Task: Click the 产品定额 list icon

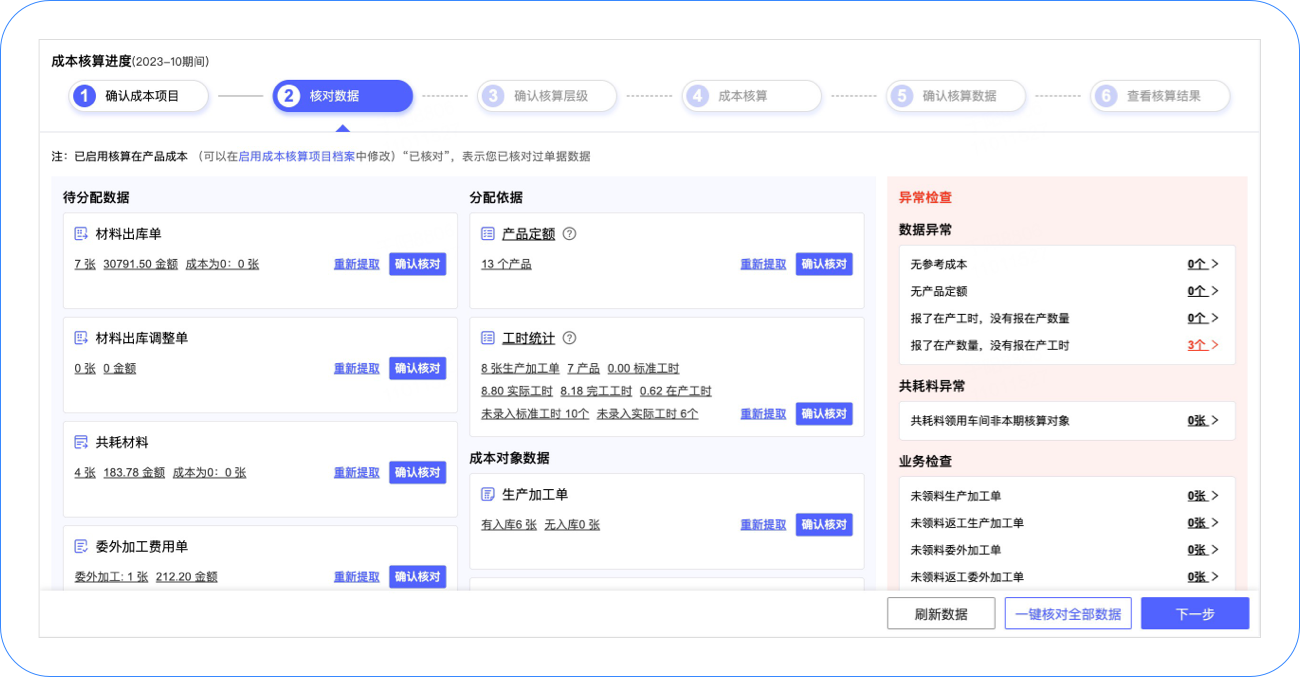Action: tap(487, 234)
